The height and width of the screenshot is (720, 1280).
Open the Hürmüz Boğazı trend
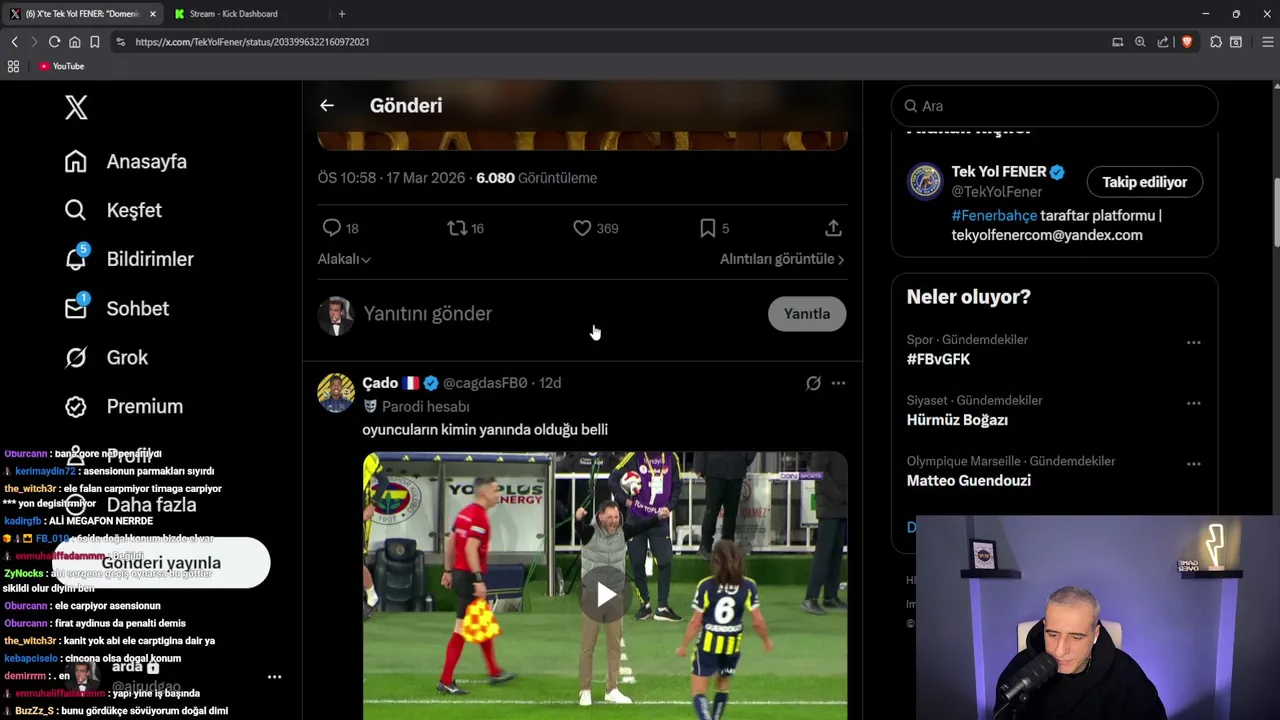(x=957, y=420)
